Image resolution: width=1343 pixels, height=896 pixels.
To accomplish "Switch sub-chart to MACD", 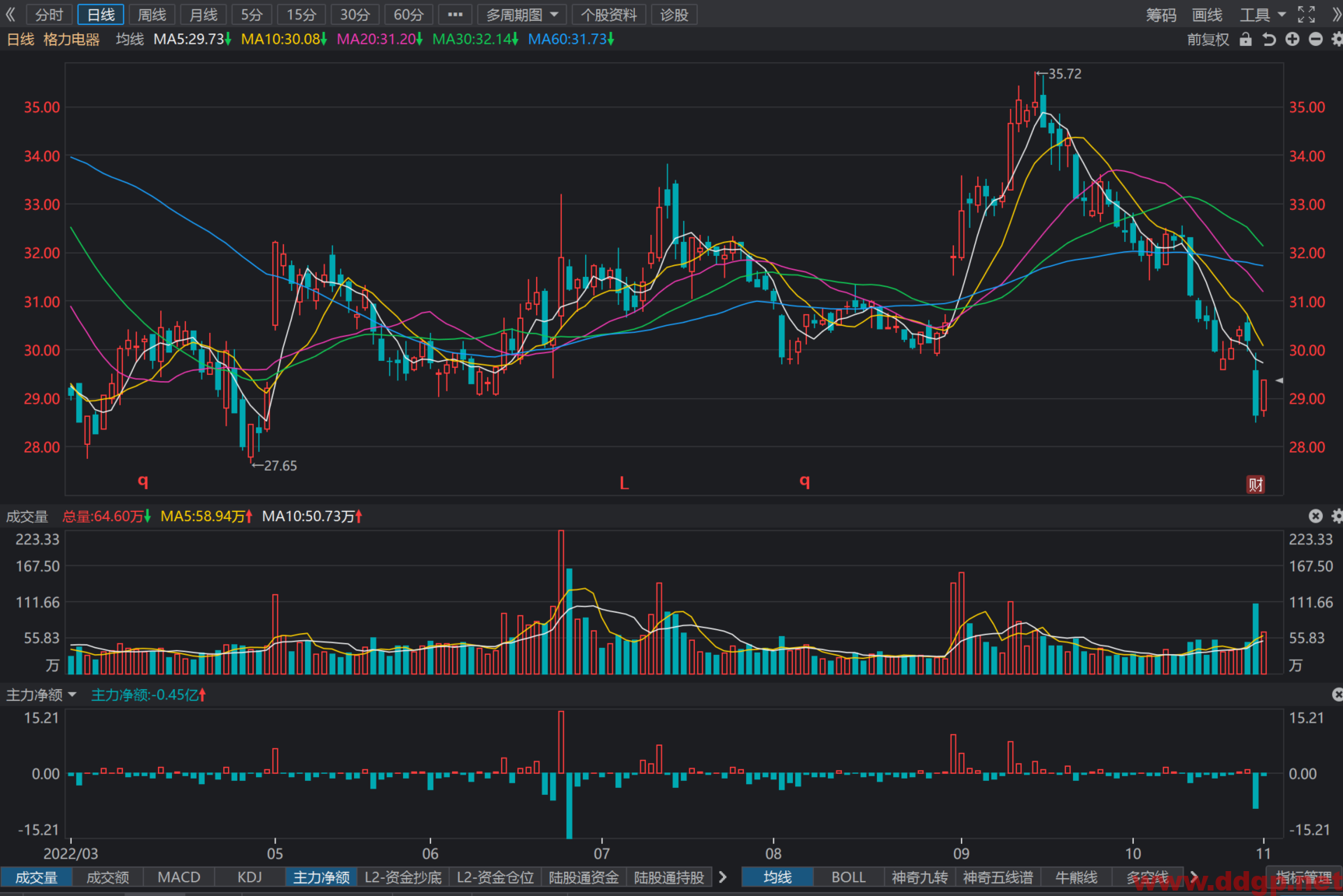I will pyautogui.click(x=179, y=877).
